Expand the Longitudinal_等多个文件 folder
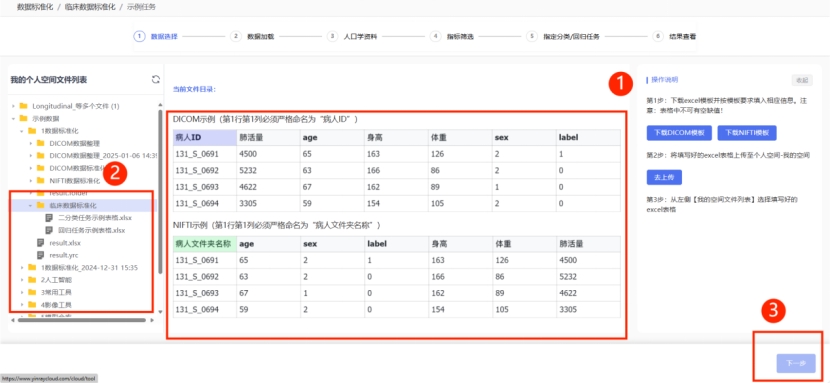Image resolution: width=830 pixels, height=383 pixels. (x=13, y=106)
